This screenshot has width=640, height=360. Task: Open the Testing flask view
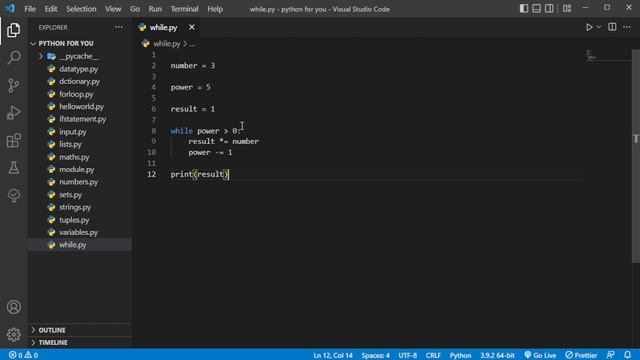[13, 168]
